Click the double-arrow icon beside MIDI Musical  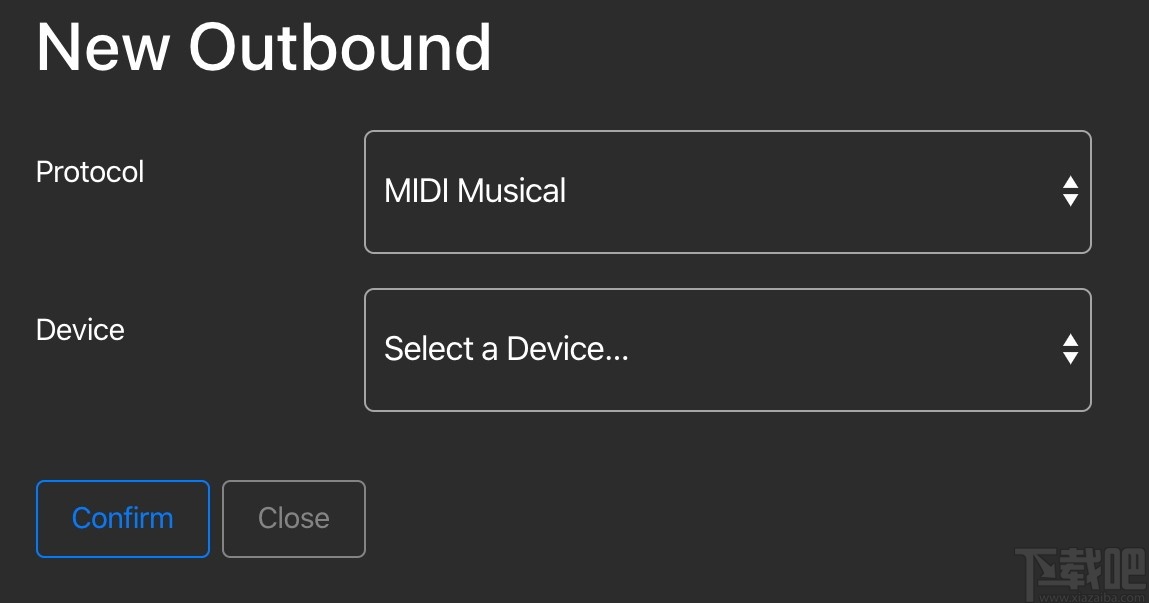pos(1070,191)
